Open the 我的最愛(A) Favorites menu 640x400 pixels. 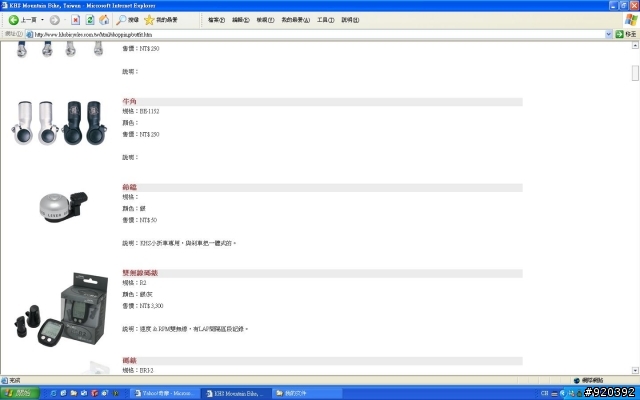[296, 20]
